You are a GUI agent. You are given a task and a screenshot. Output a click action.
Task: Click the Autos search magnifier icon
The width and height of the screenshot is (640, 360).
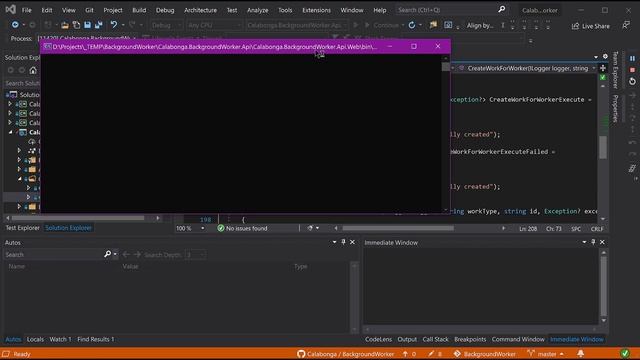[108, 254]
